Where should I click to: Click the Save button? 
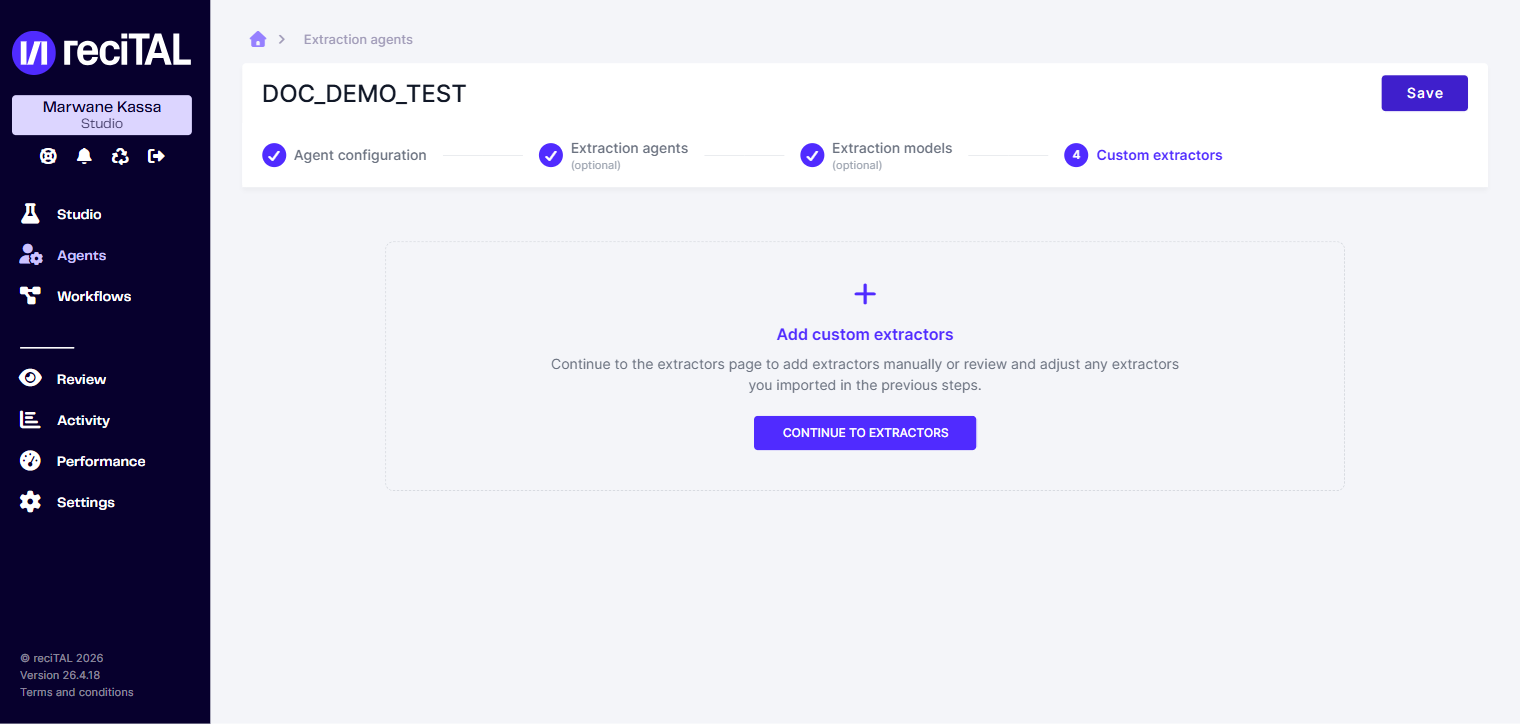1424,93
